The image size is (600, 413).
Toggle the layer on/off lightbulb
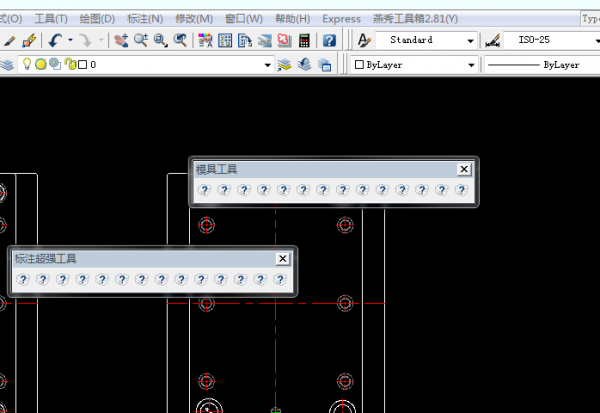pyautogui.click(x=27, y=64)
